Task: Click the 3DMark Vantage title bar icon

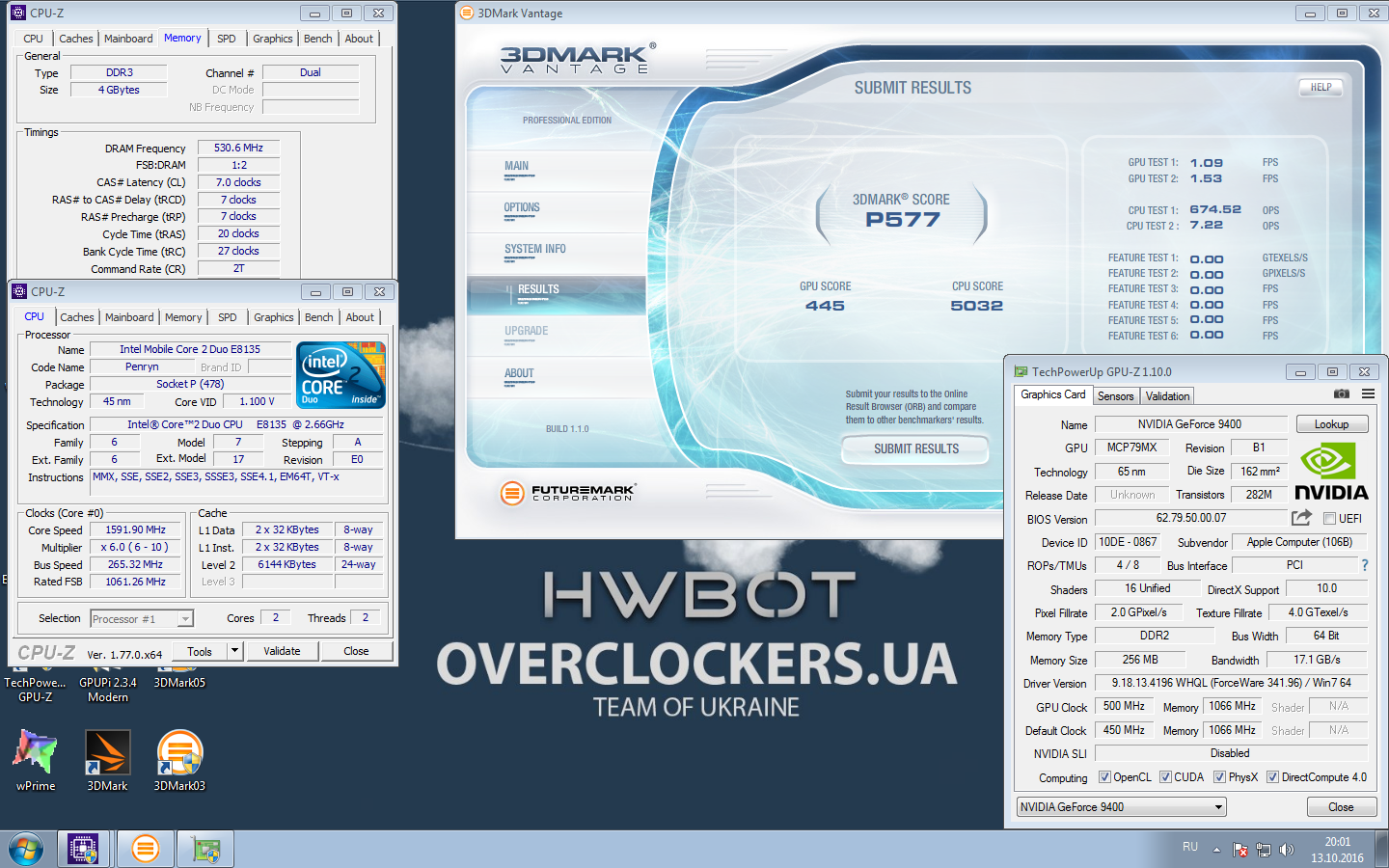Action: click(x=467, y=13)
